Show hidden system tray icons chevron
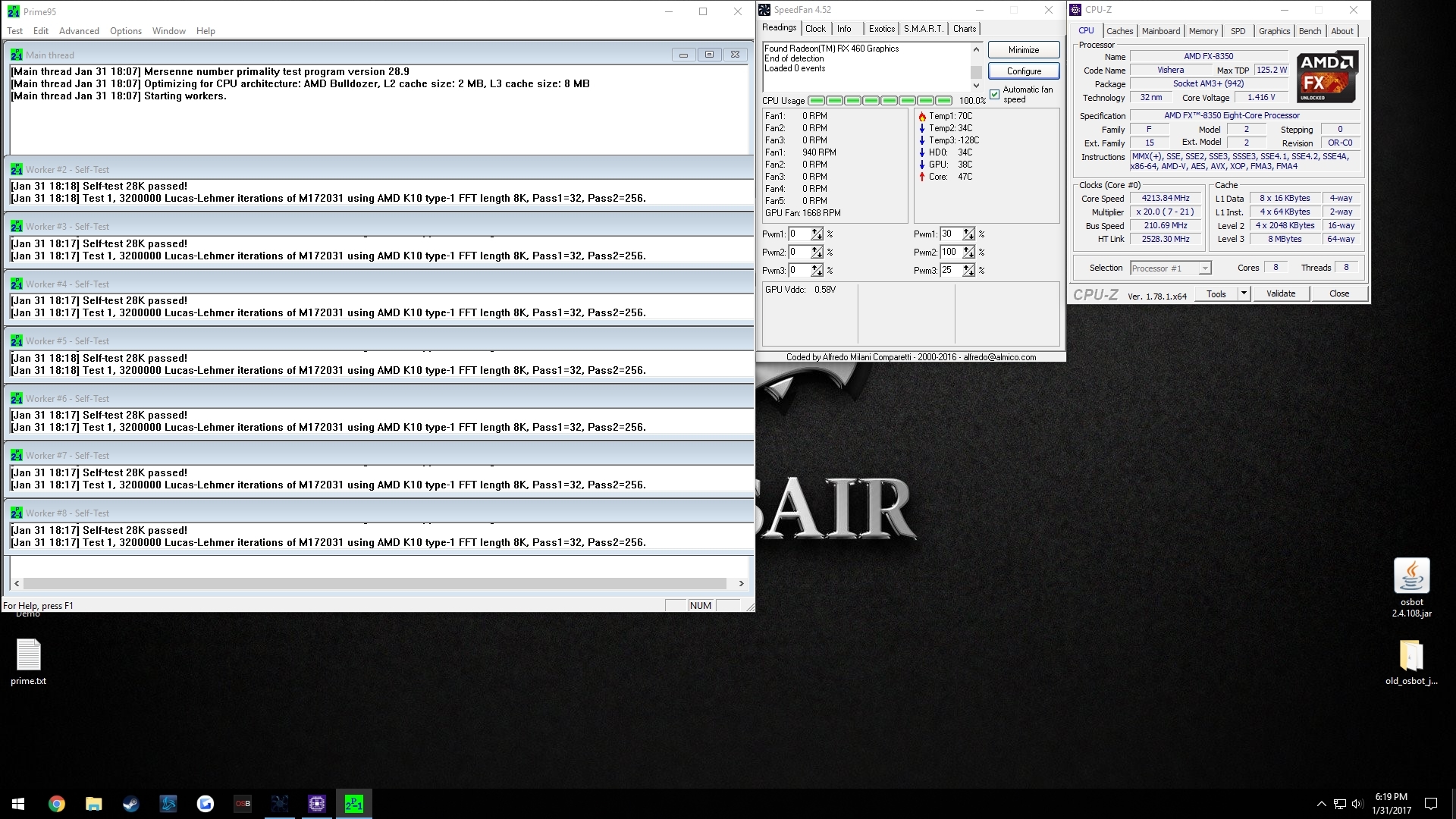 (1321, 804)
